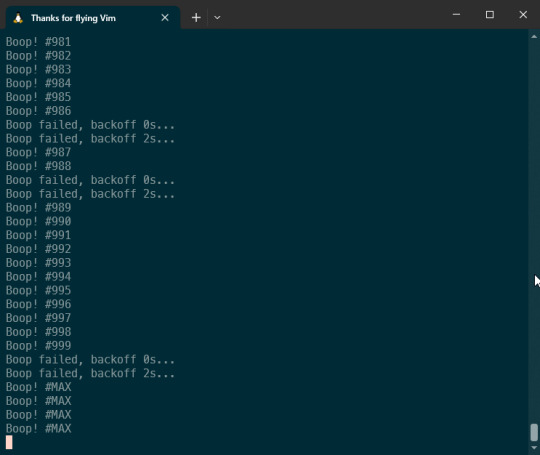Click the line Boop! #983
Image resolution: width=540 pixels, height=455 pixels.
pyautogui.click(x=39, y=70)
